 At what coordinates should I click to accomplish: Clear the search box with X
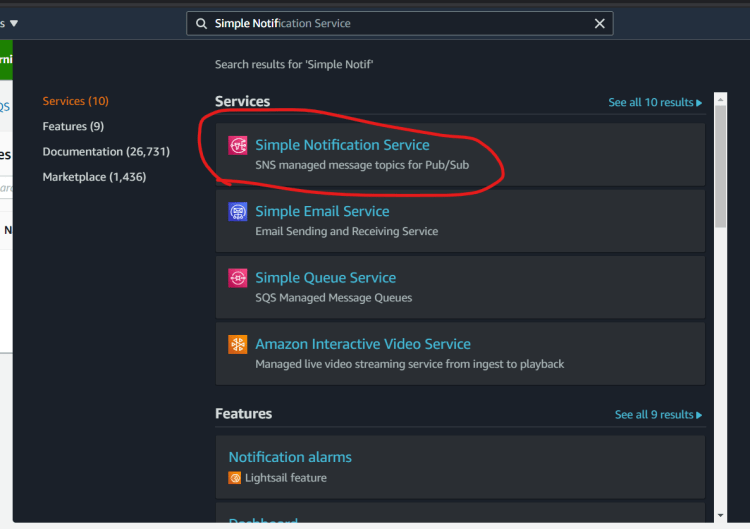599,23
